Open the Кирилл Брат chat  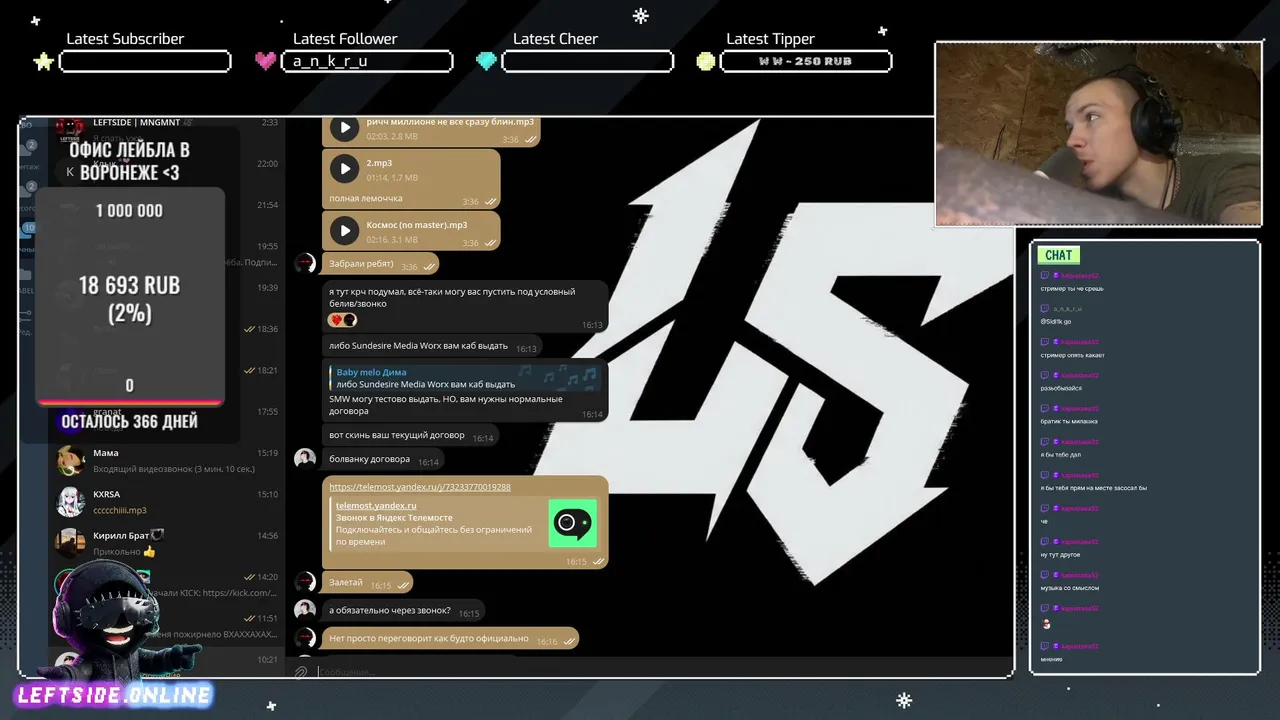[166, 543]
